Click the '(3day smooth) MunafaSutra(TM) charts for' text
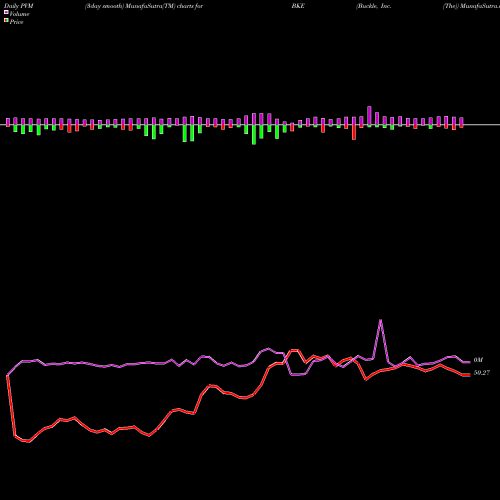Screen dimensions: 500x500 144,6
